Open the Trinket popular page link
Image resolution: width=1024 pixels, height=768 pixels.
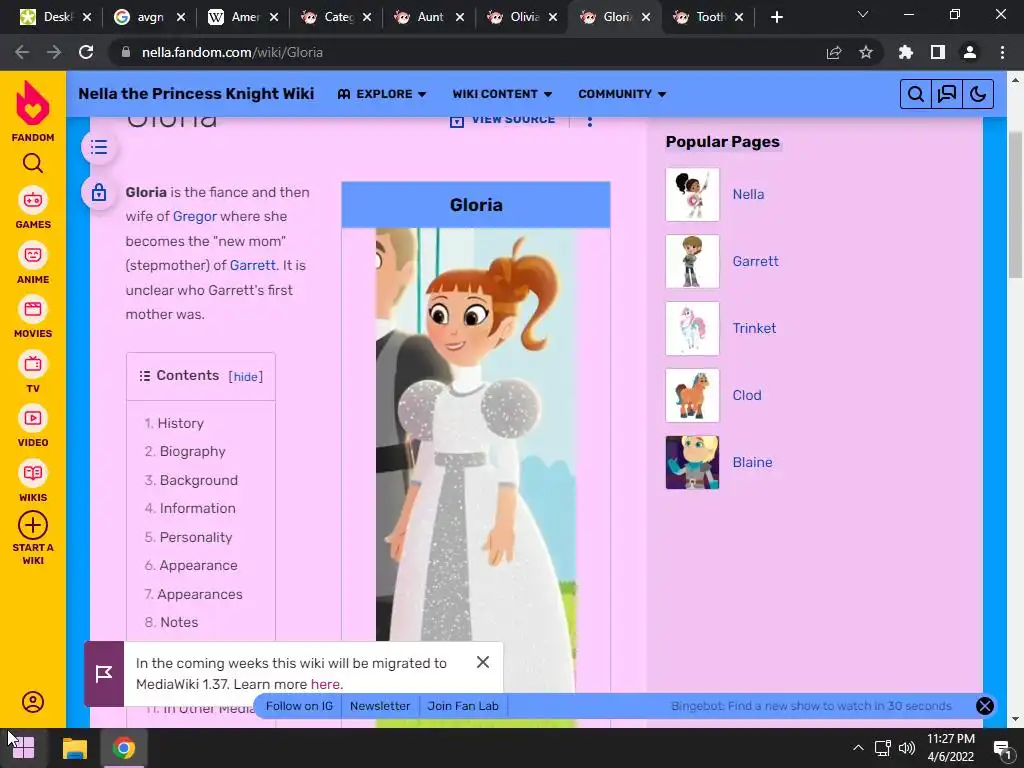(754, 328)
